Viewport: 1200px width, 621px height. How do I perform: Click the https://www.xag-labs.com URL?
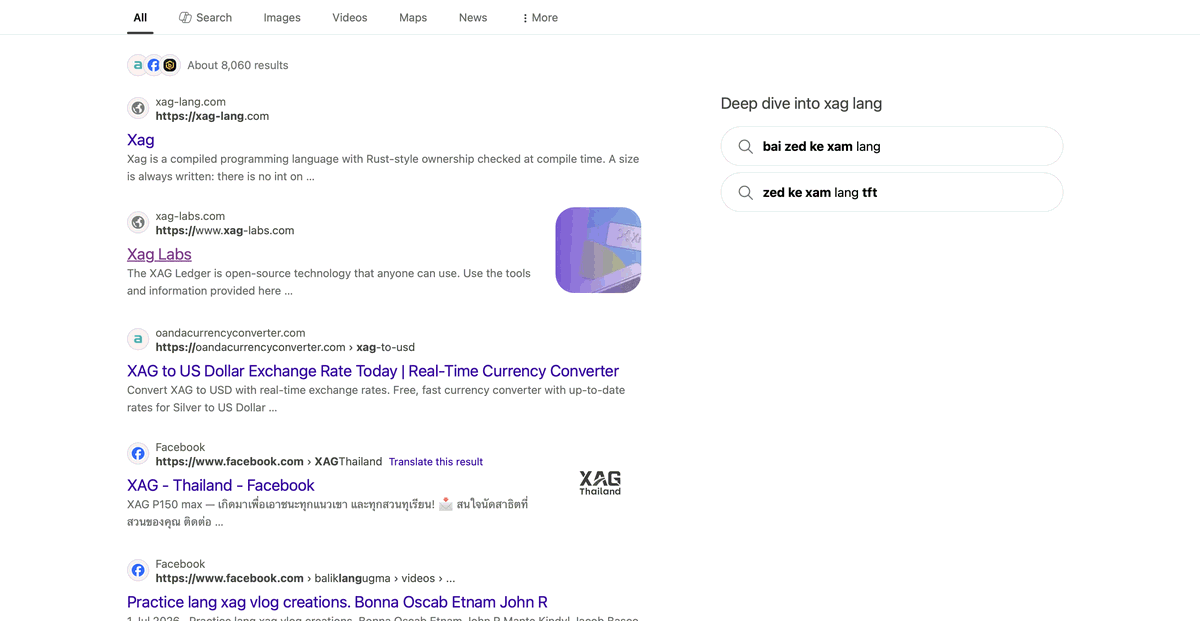pos(225,230)
